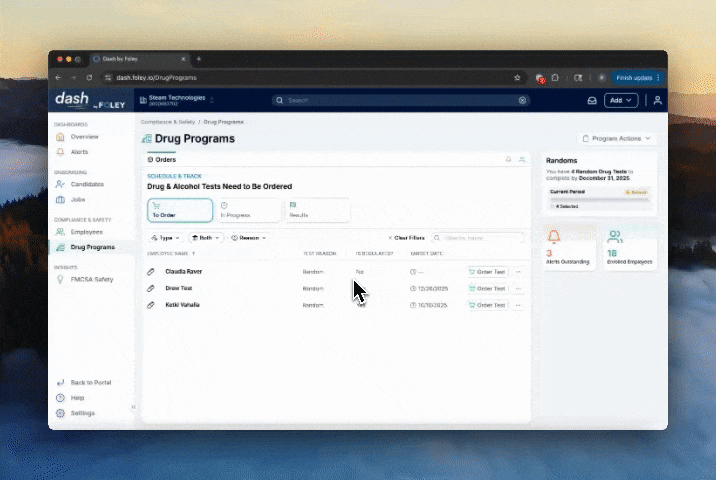Click the bell icon in Orders panel

[x=508, y=160]
